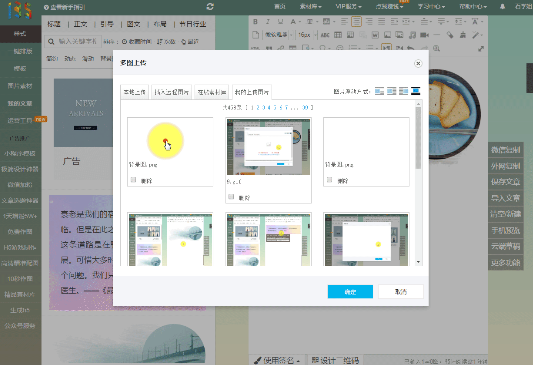The height and width of the screenshot is (365, 533).
Task: Click the magnifier preview icon in toolbar
Action: click(436, 49)
